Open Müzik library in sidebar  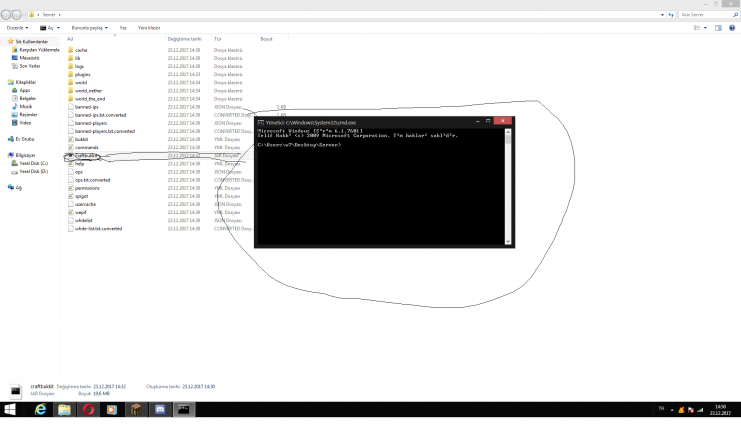[26, 106]
